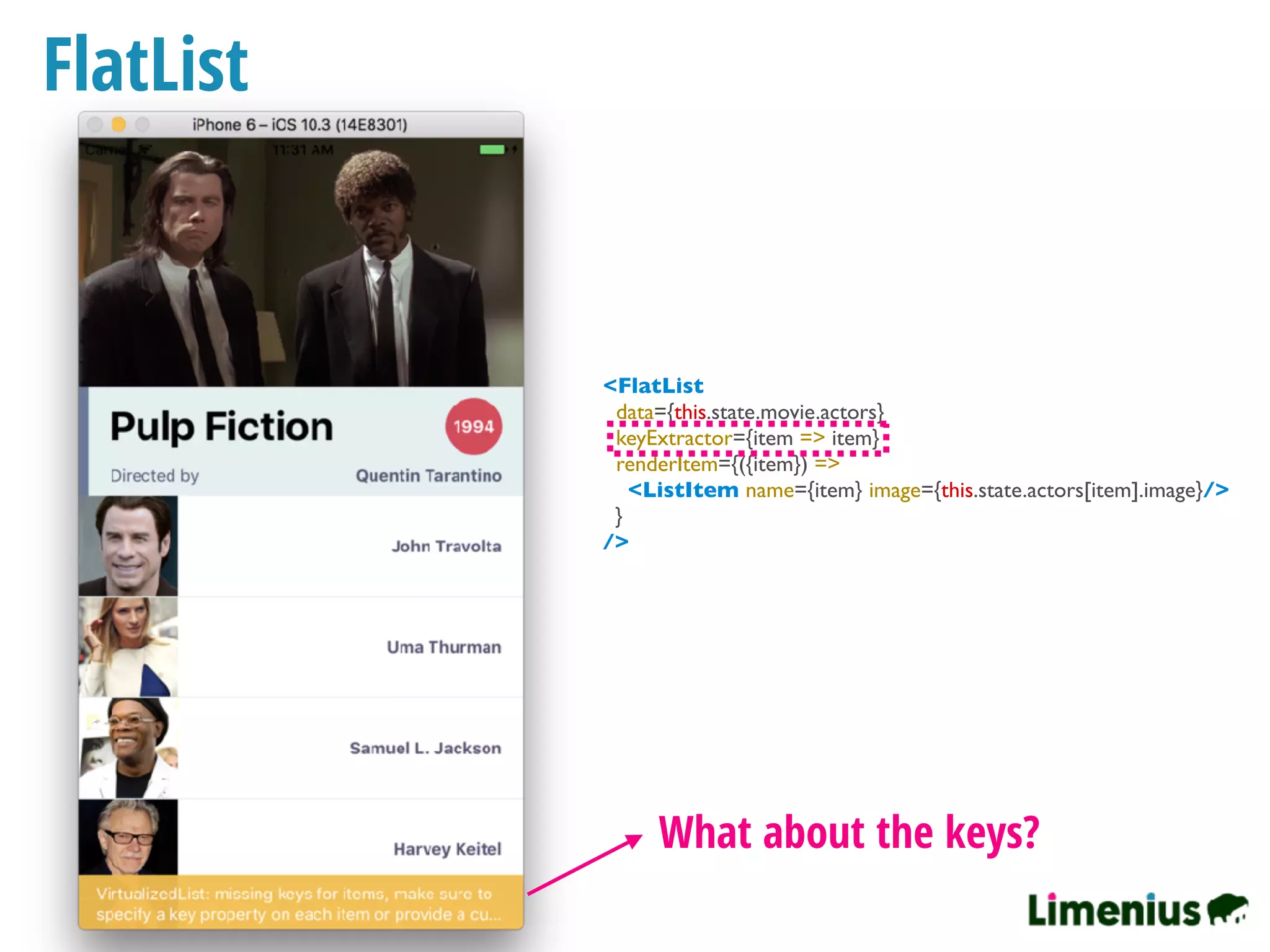Open John Travolta's photo thumbnail
The image size is (1270, 952).
point(128,546)
